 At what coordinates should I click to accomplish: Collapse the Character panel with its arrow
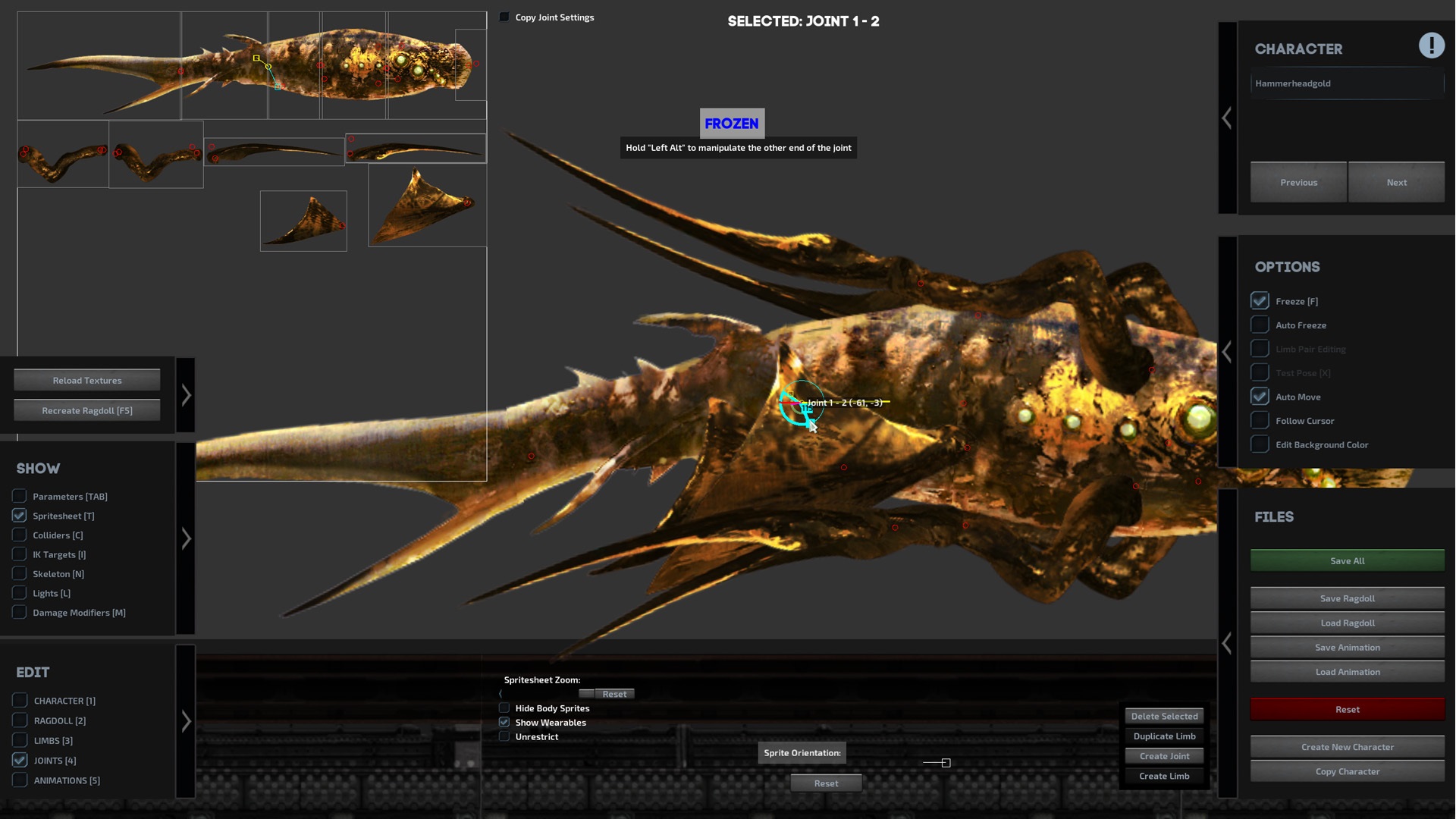[1227, 118]
